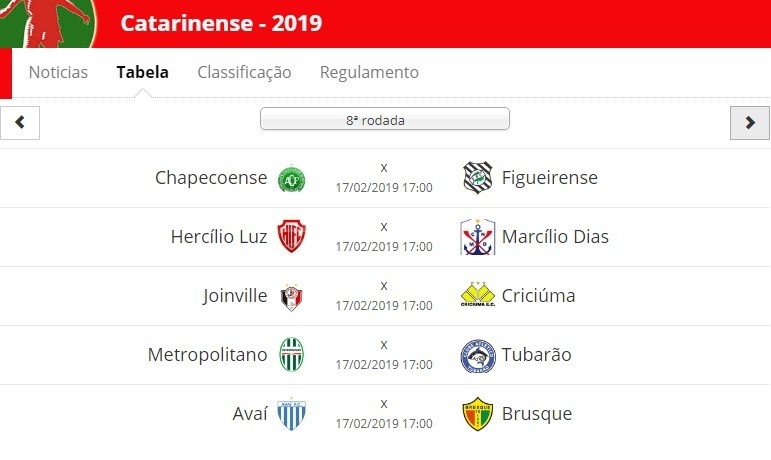Screen dimensions: 771x460
Task: Open the 8ª rodada round selector
Action: pos(385,118)
